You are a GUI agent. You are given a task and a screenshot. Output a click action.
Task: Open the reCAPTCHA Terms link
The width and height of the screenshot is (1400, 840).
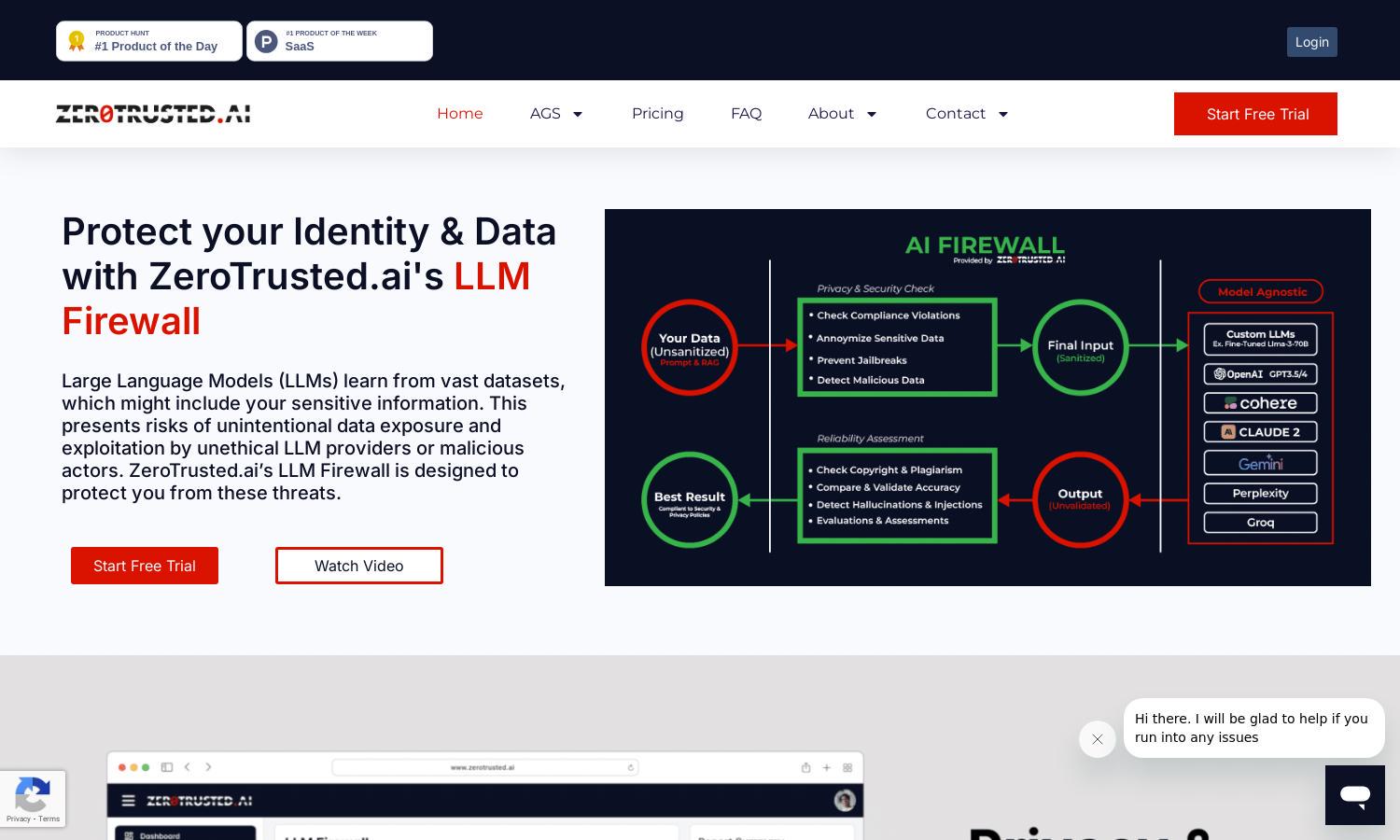[x=49, y=819]
